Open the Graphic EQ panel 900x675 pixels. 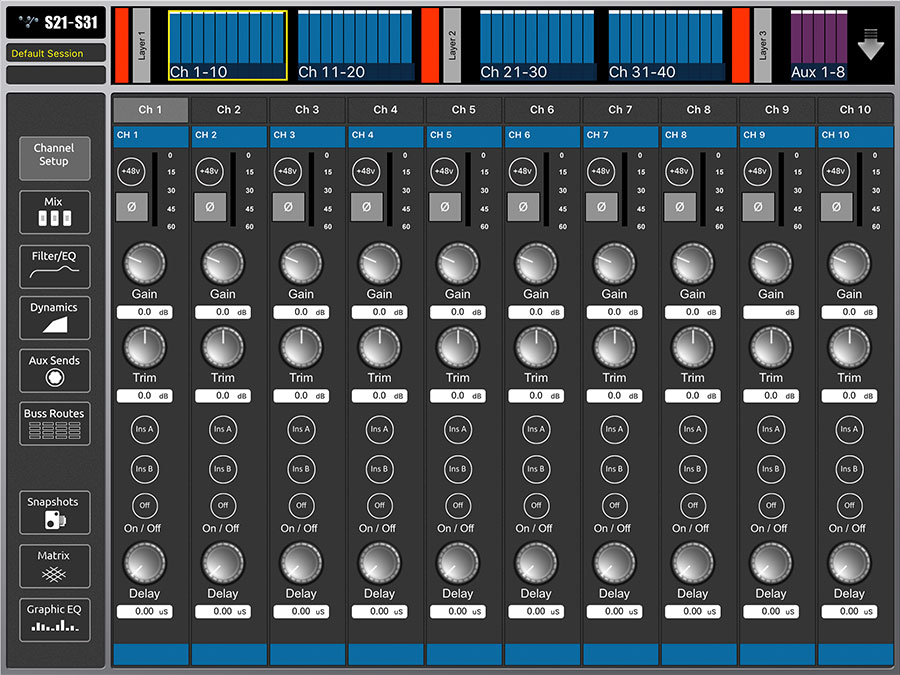[x=55, y=620]
